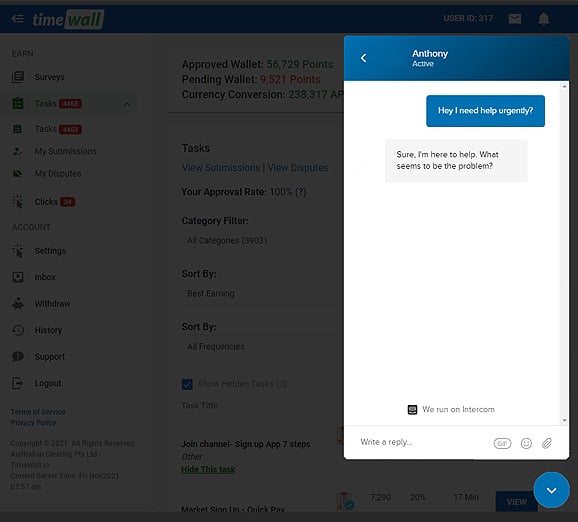Open the View Submissions link

tap(221, 168)
